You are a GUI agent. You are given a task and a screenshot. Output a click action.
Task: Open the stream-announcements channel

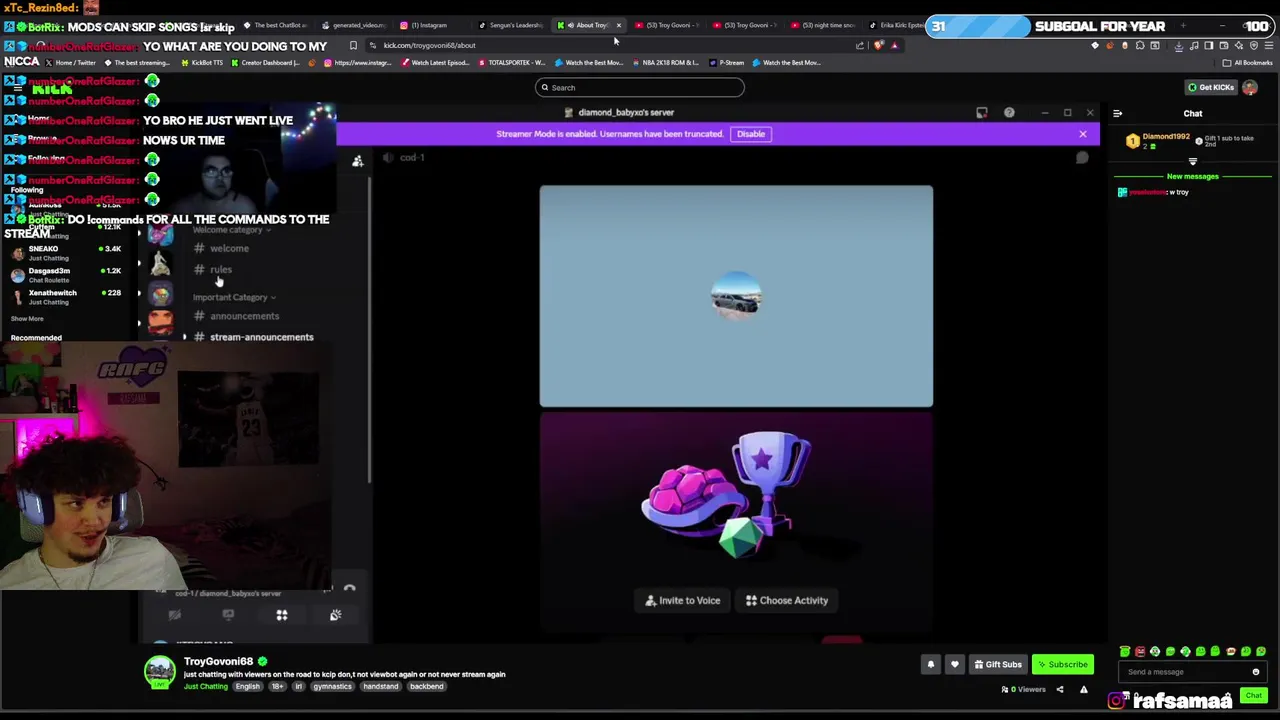click(x=261, y=337)
